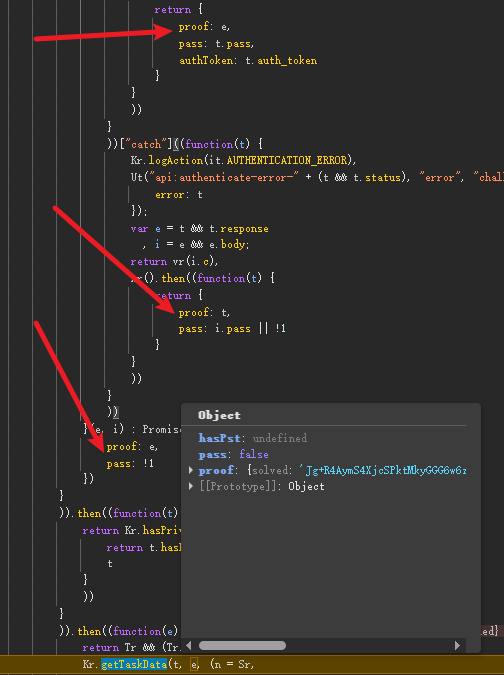Click the Object header of the tooltip

click(x=219, y=415)
